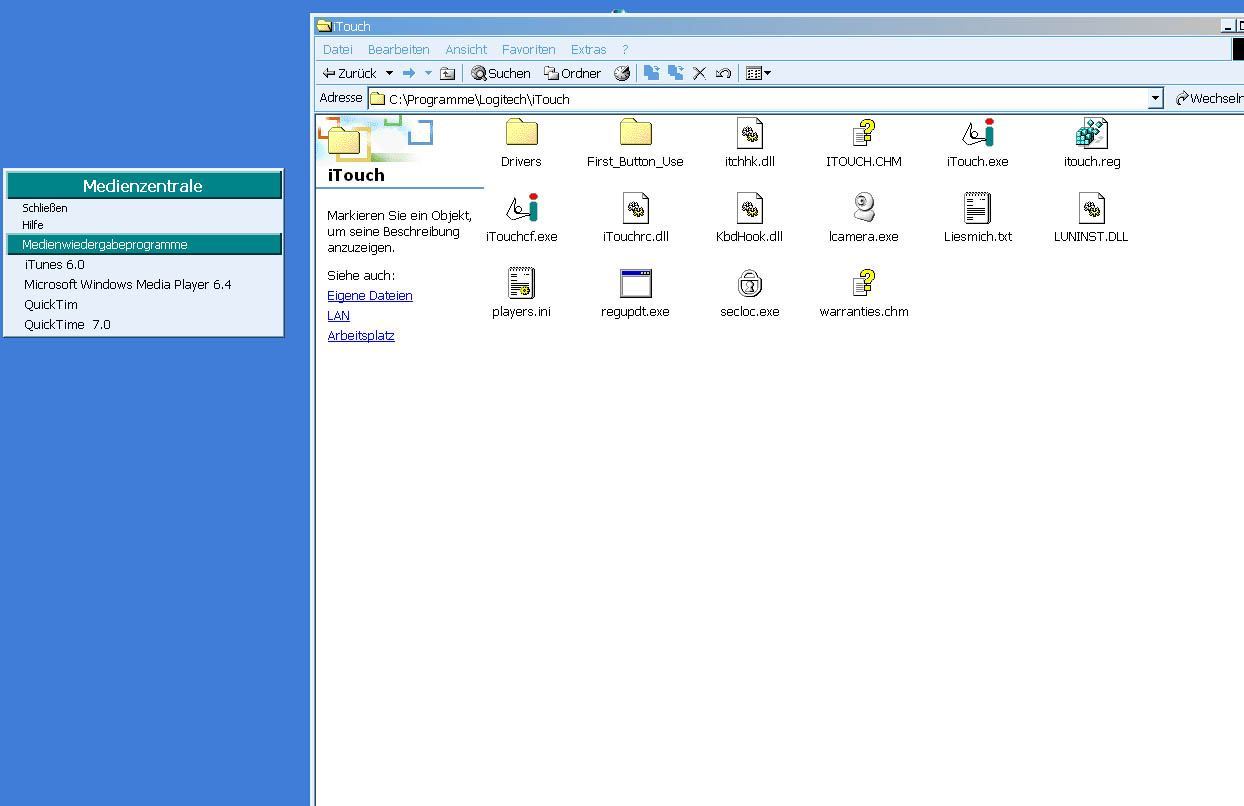Select the itouch.reg registry file
Screen dimensions: 1244x806
point(1091,143)
